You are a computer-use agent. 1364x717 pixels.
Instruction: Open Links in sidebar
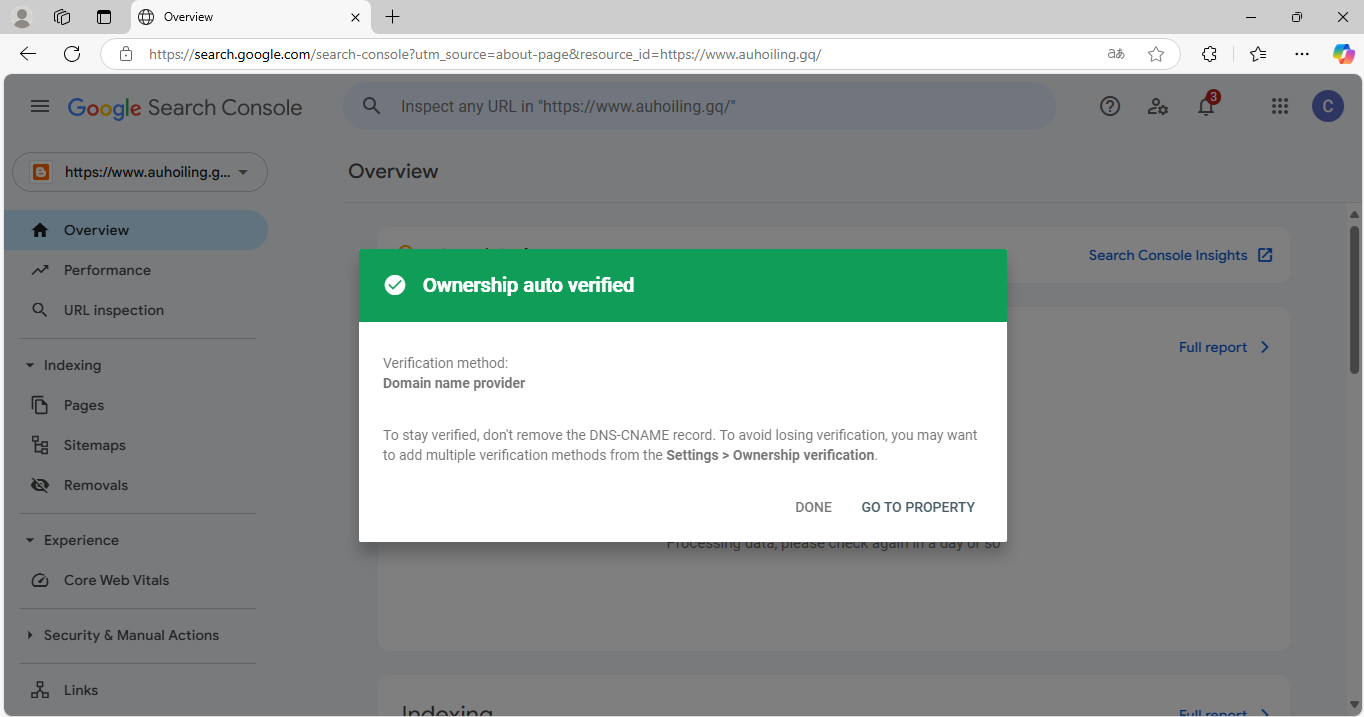(136, 690)
